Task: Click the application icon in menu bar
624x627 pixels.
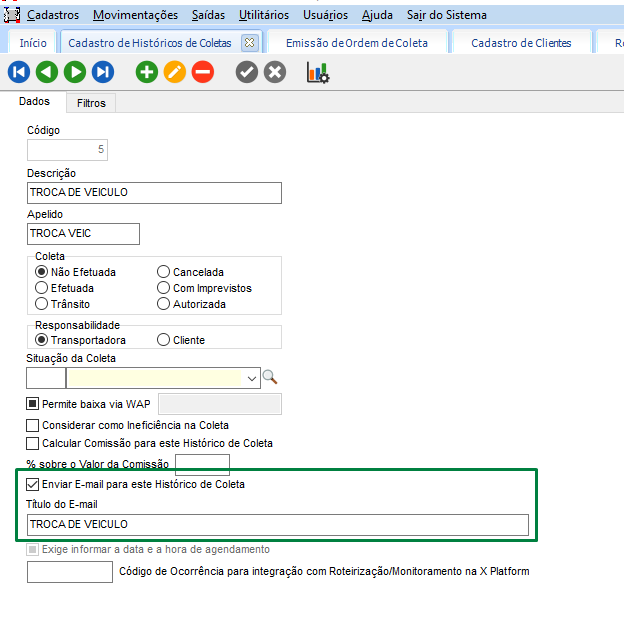Action: click(x=12, y=15)
